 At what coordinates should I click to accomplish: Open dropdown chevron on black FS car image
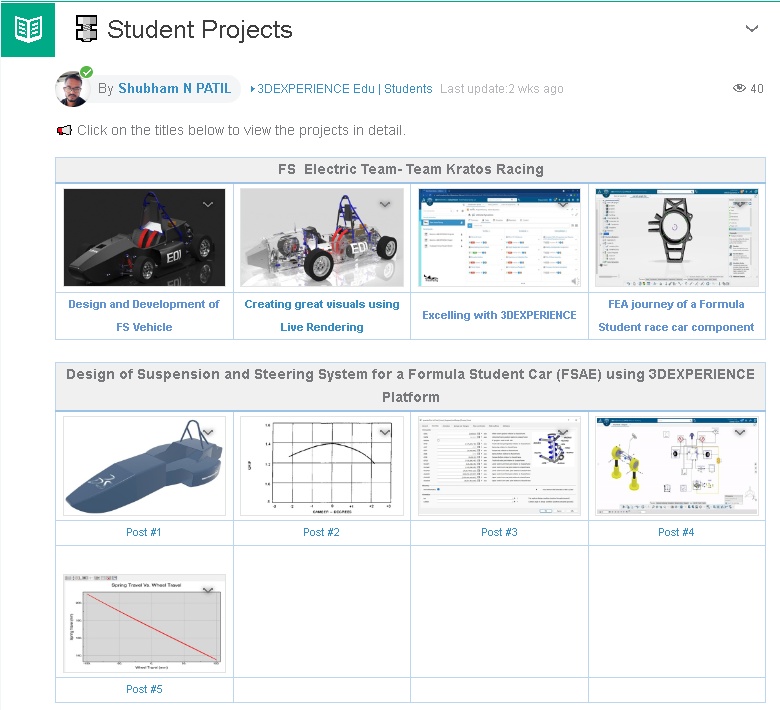(x=208, y=204)
